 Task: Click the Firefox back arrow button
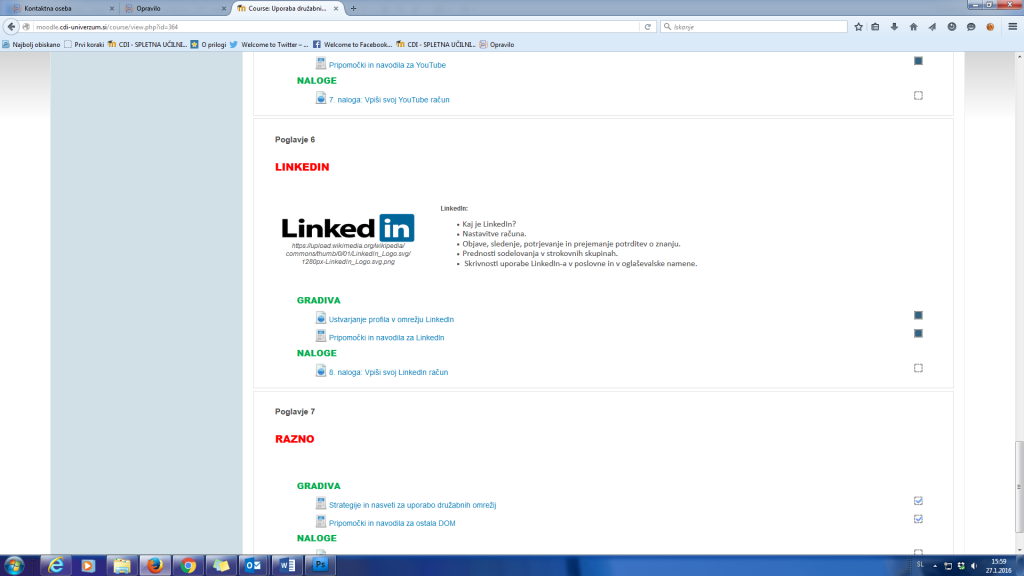15,27
